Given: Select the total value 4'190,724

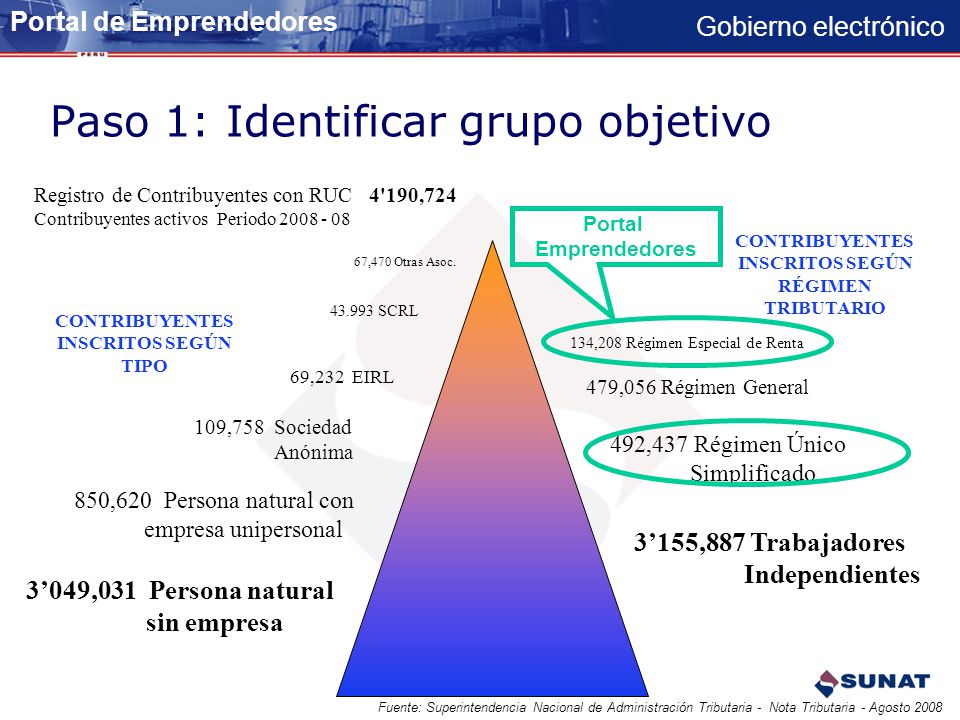Looking at the screenshot, I should coord(413,195).
